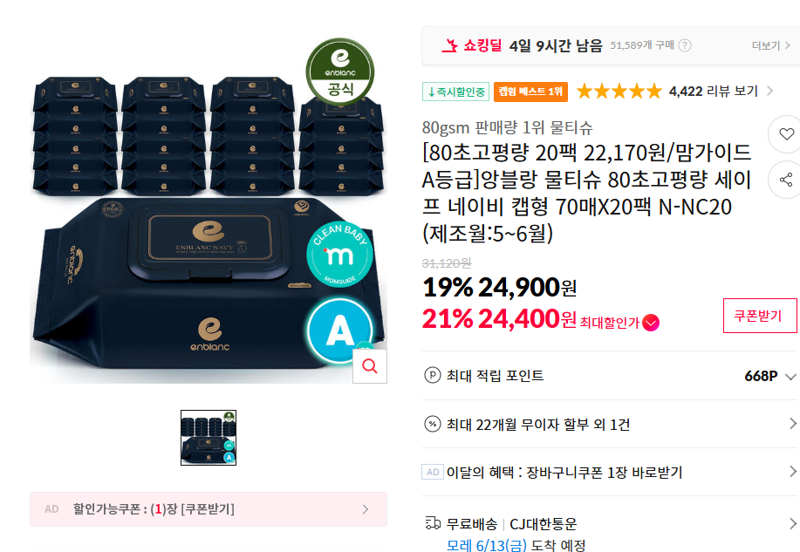Click the red max discount arrow icon
800x552 pixels.
pyautogui.click(x=651, y=322)
